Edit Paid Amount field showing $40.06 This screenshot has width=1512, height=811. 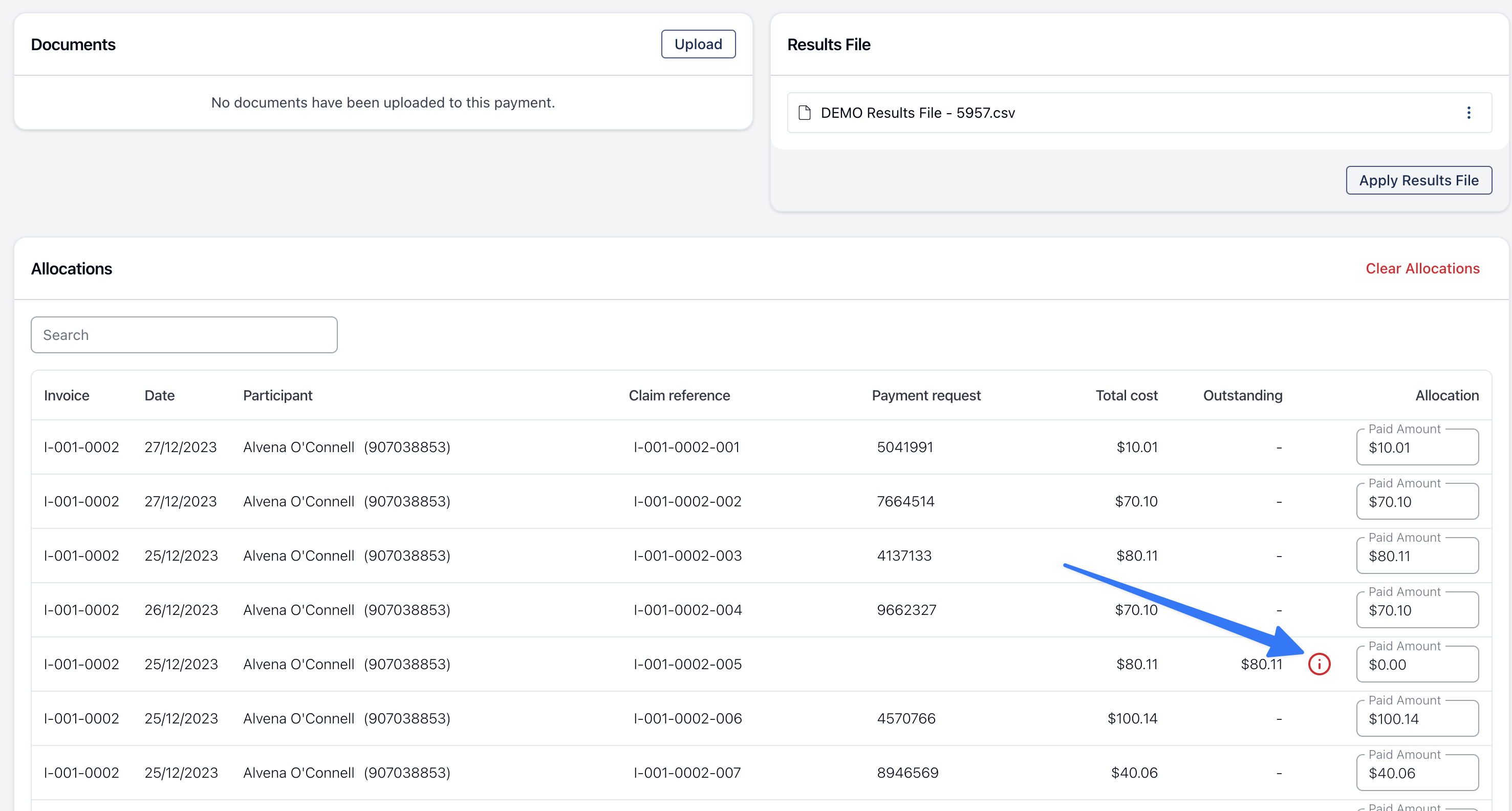[1417, 773]
